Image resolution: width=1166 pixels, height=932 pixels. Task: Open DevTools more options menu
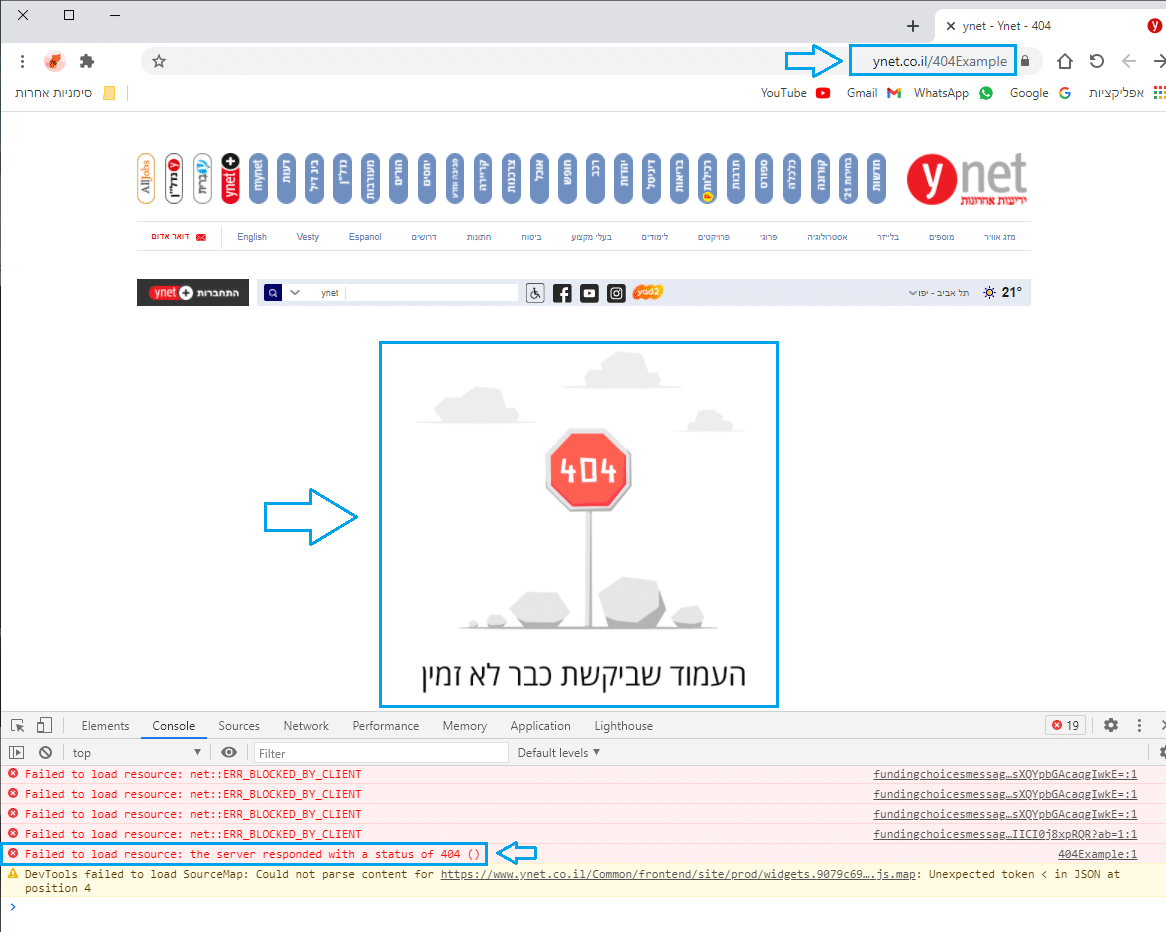1139,725
